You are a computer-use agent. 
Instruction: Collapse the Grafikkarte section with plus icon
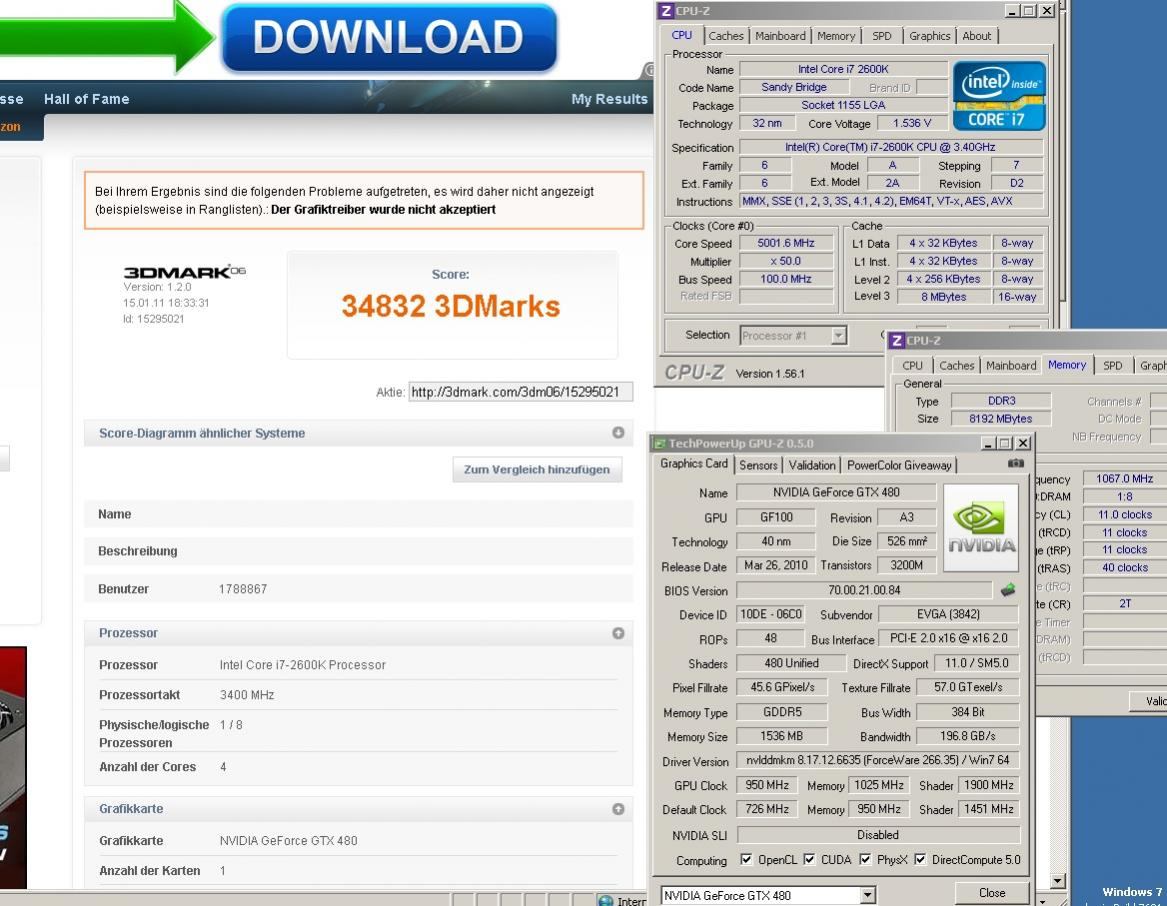[x=618, y=808]
